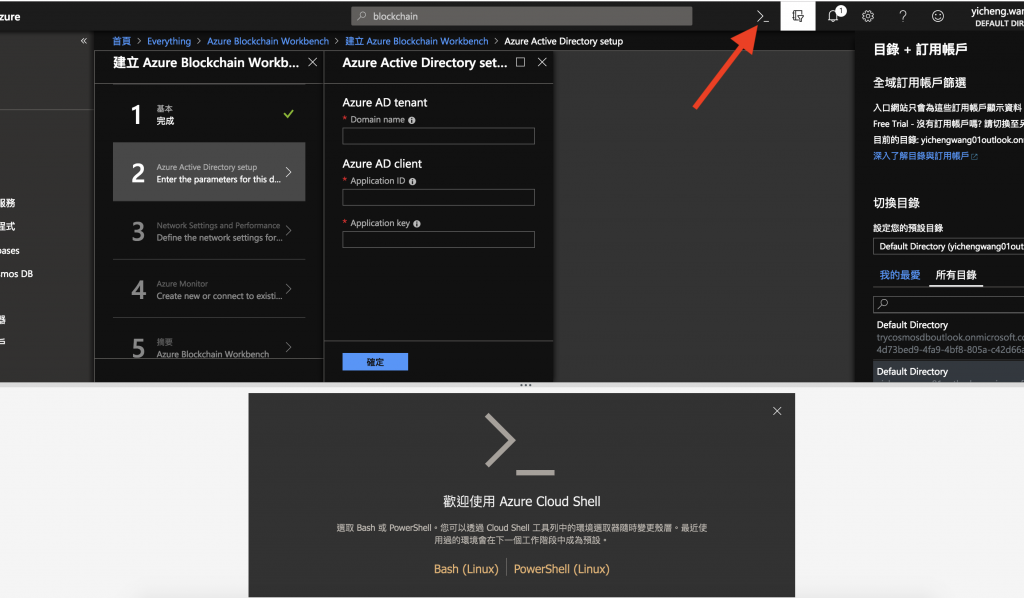Click the blue confirm button

[375, 362]
